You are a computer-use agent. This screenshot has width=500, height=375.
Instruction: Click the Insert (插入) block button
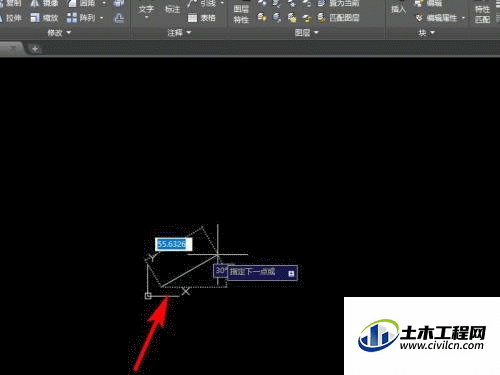(399, 8)
